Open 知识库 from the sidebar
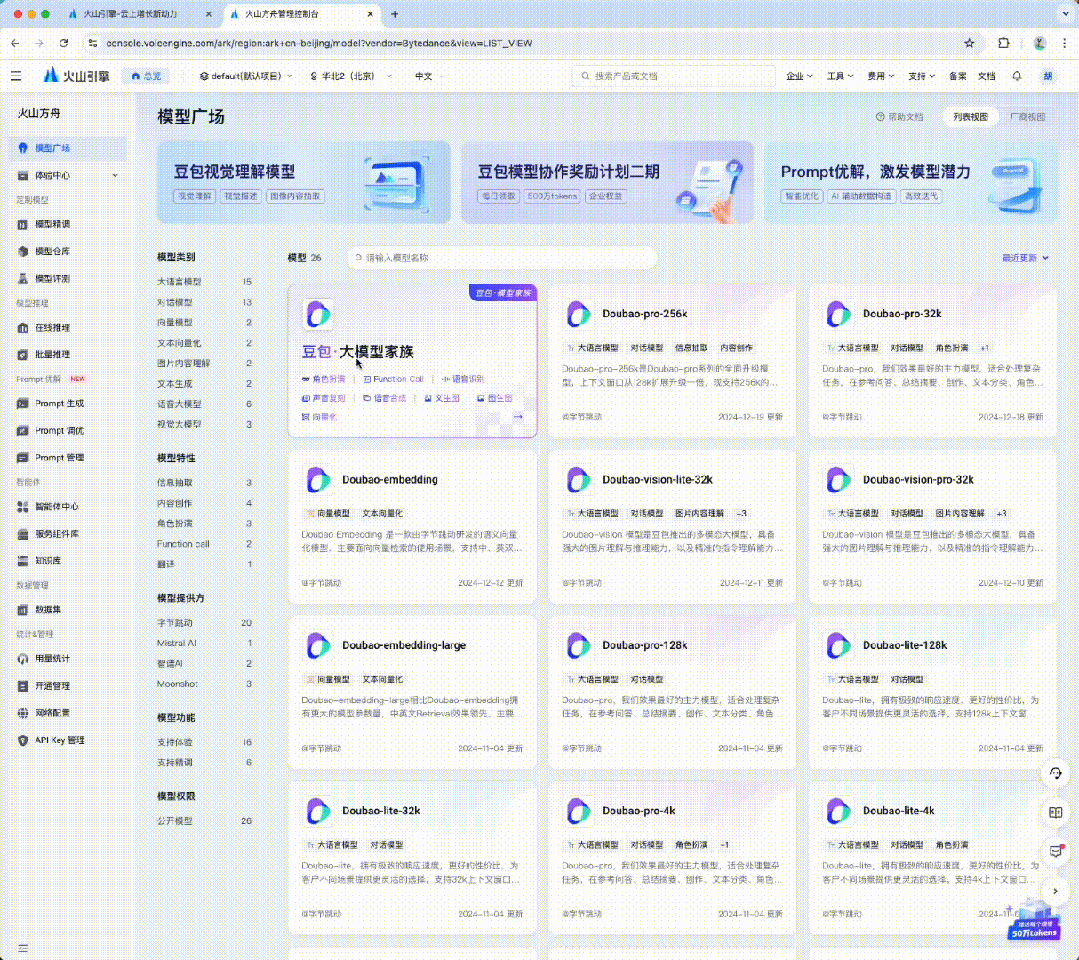Viewport: 1079px width, 960px height. pyautogui.click(x=52, y=560)
